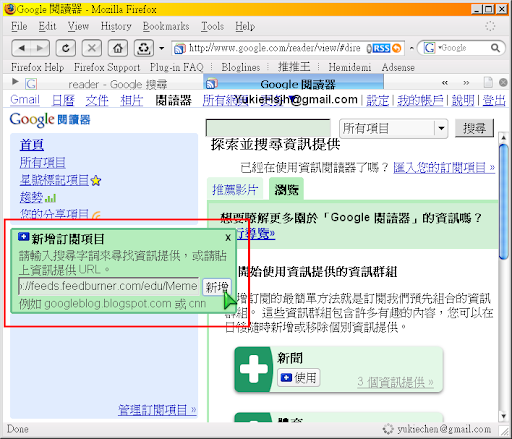Go to 首頁 in sidebar
The height and width of the screenshot is (439, 512).
32,145
